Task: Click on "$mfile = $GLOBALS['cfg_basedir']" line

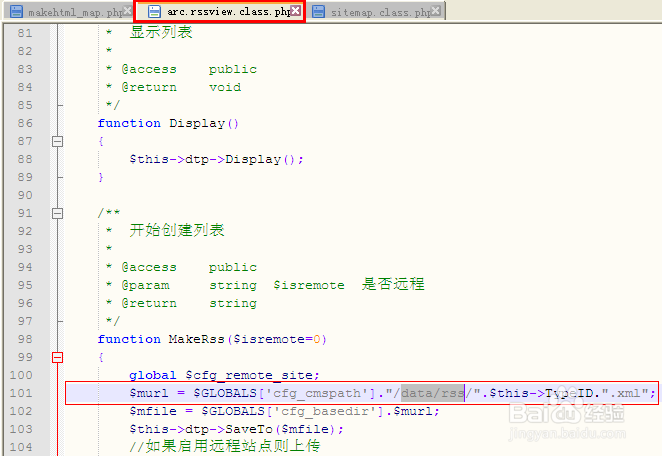Action: click(x=285, y=411)
